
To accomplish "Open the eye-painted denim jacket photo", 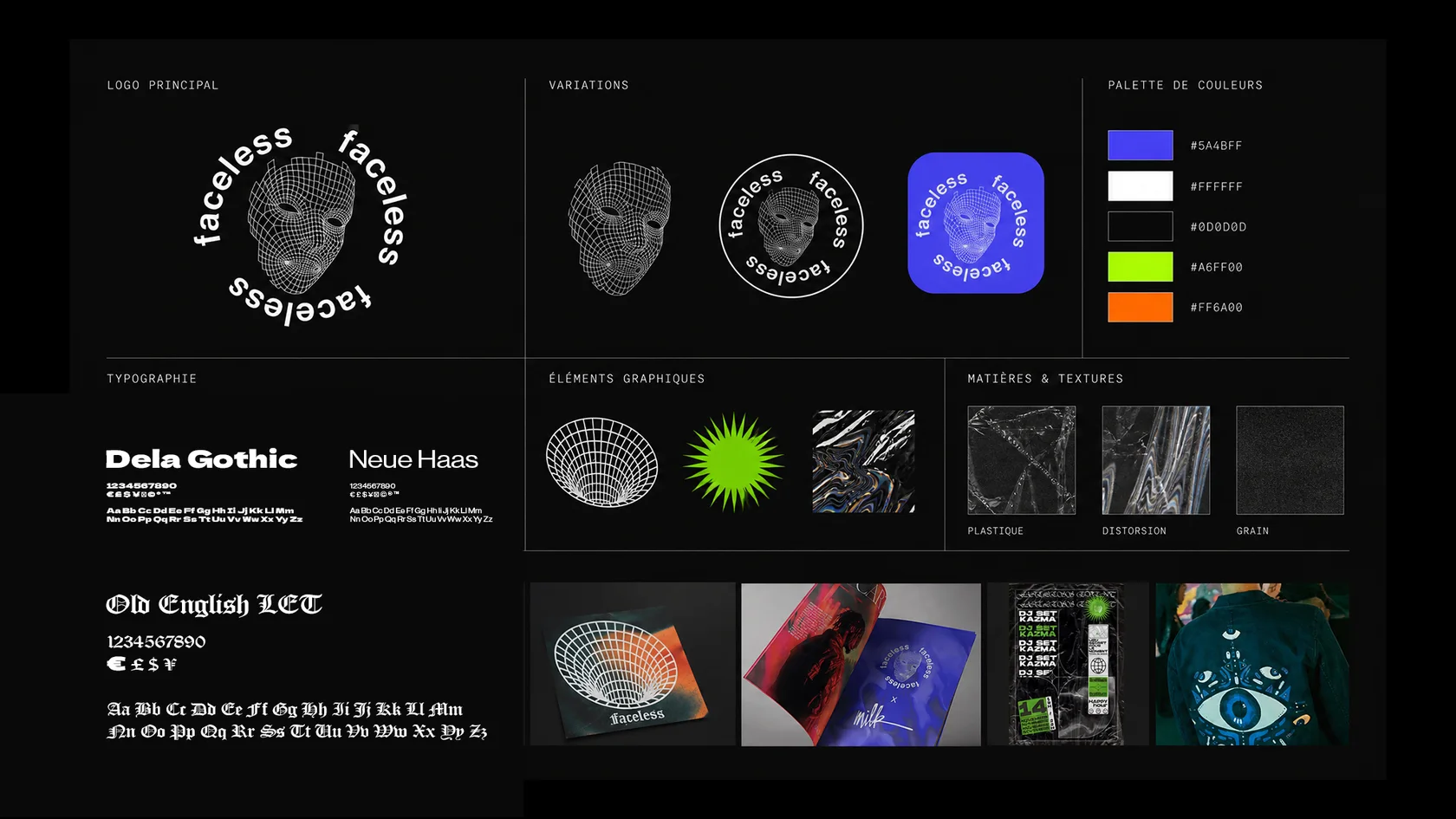I will pyautogui.click(x=1252, y=664).
